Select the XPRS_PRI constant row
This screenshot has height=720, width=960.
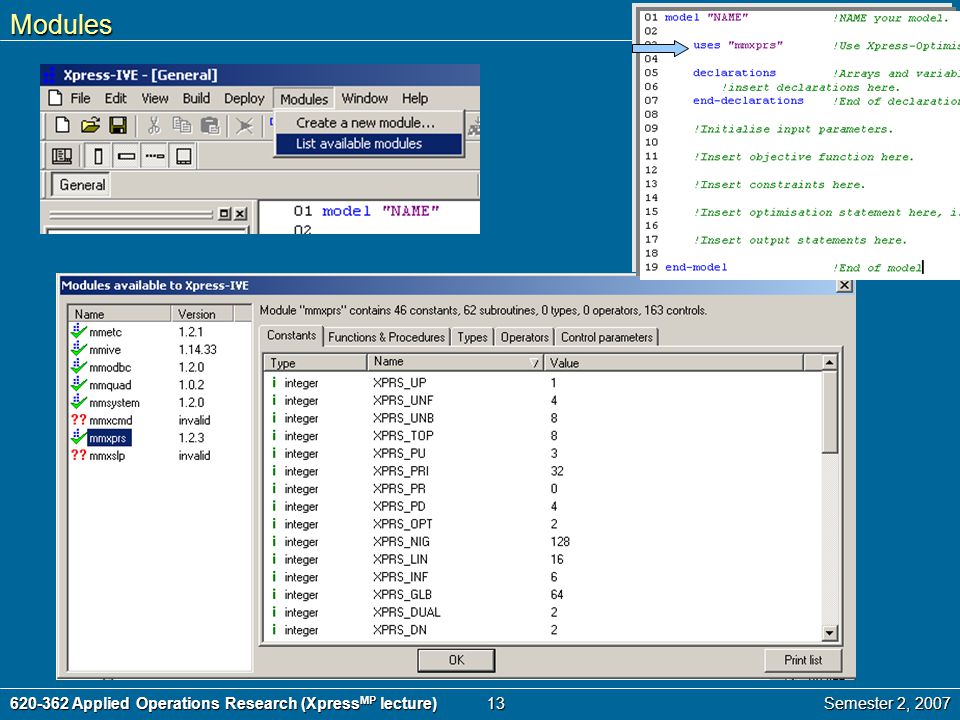(x=543, y=471)
